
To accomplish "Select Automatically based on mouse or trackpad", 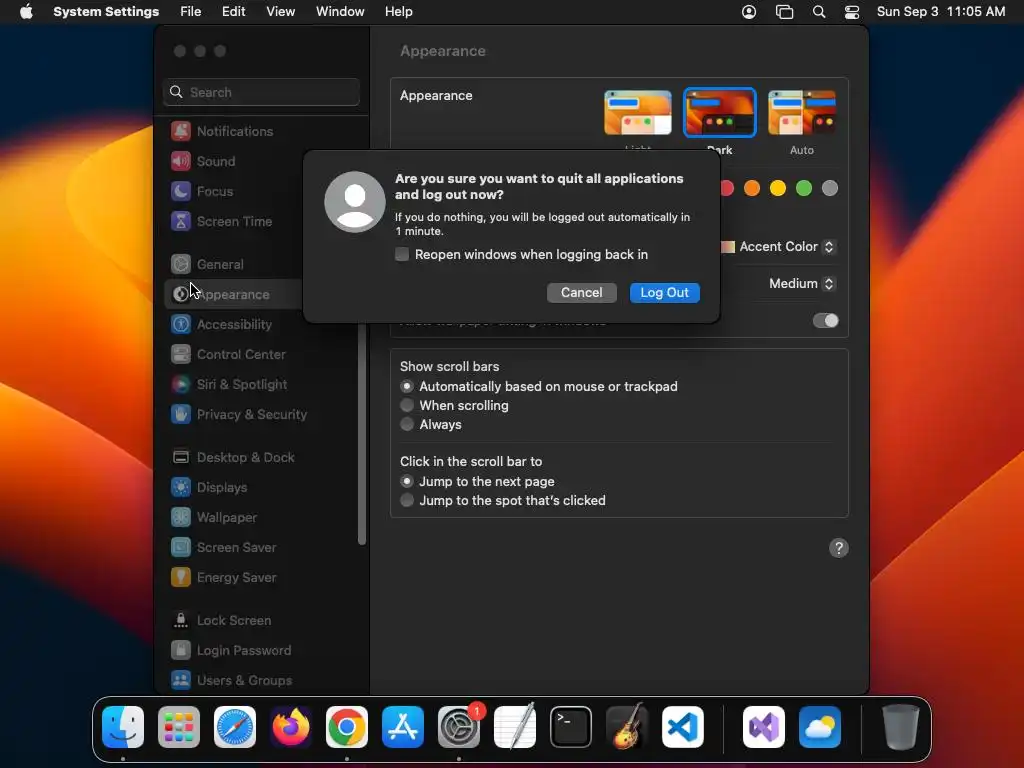I will click(407, 387).
